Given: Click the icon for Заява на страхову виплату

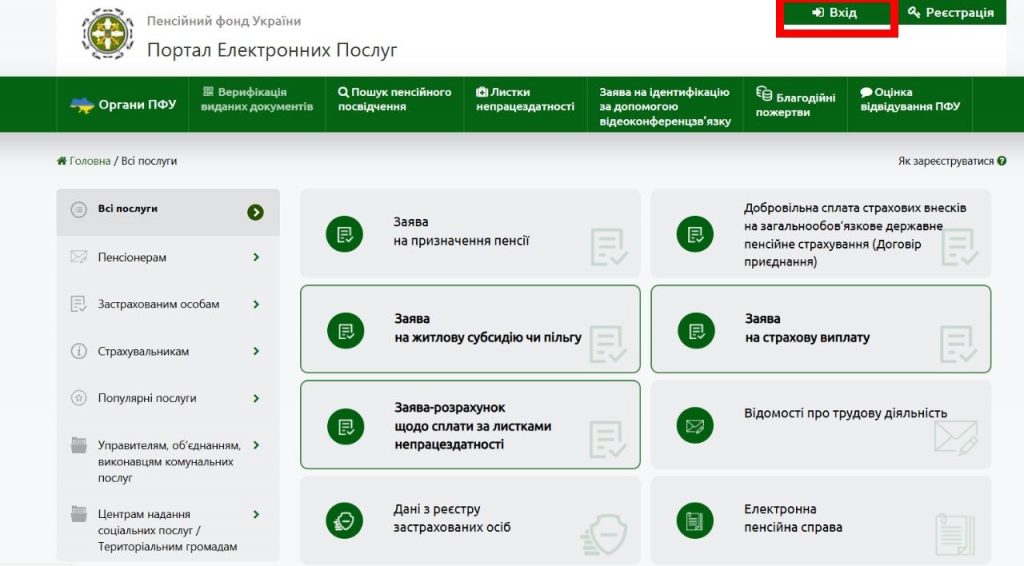Looking at the screenshot, I should (x=695, y=329).
